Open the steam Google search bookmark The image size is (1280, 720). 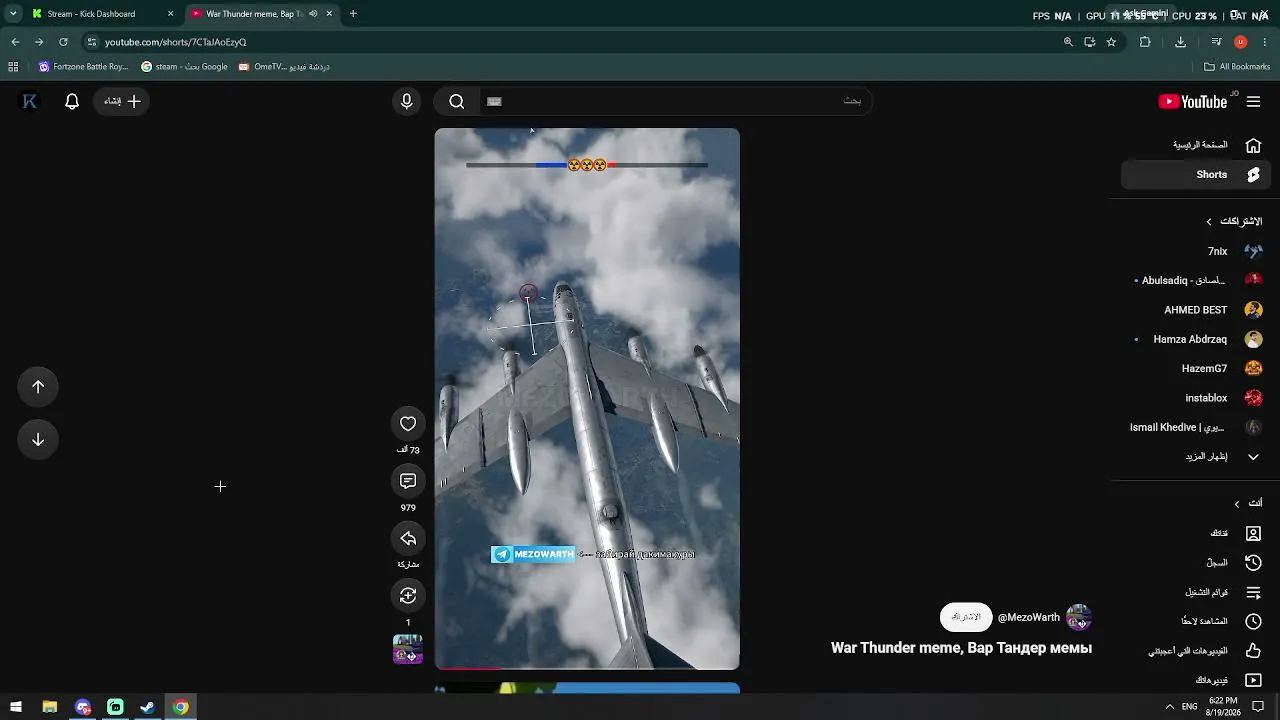pos(184,67)
